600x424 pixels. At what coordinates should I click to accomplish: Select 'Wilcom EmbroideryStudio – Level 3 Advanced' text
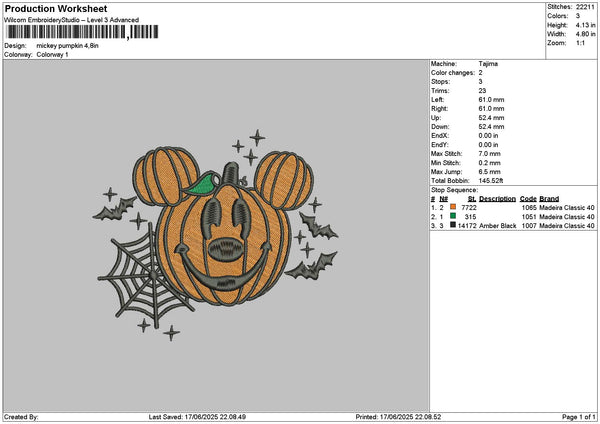(72, 20)
